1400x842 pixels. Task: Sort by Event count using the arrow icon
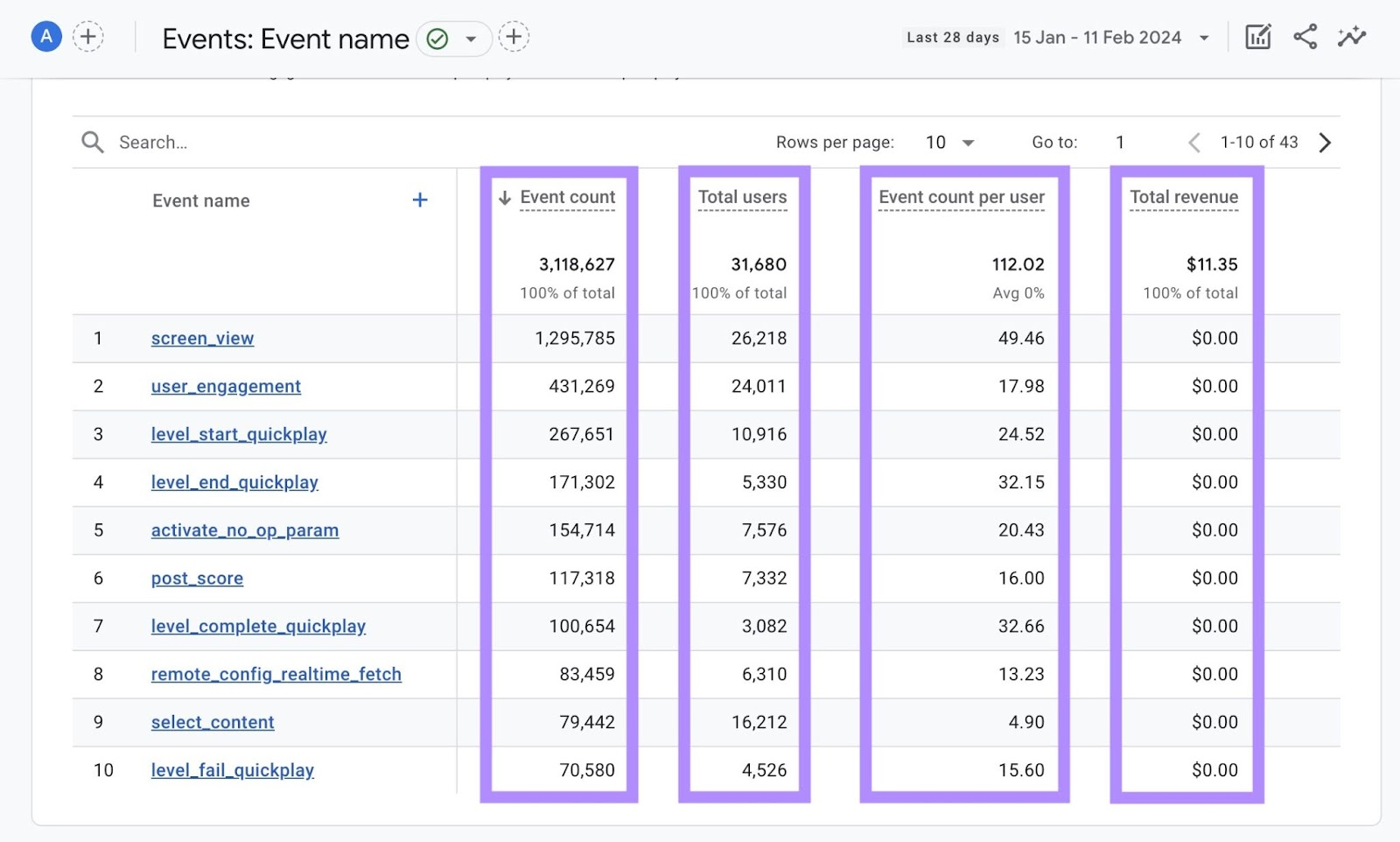[504, 198]
